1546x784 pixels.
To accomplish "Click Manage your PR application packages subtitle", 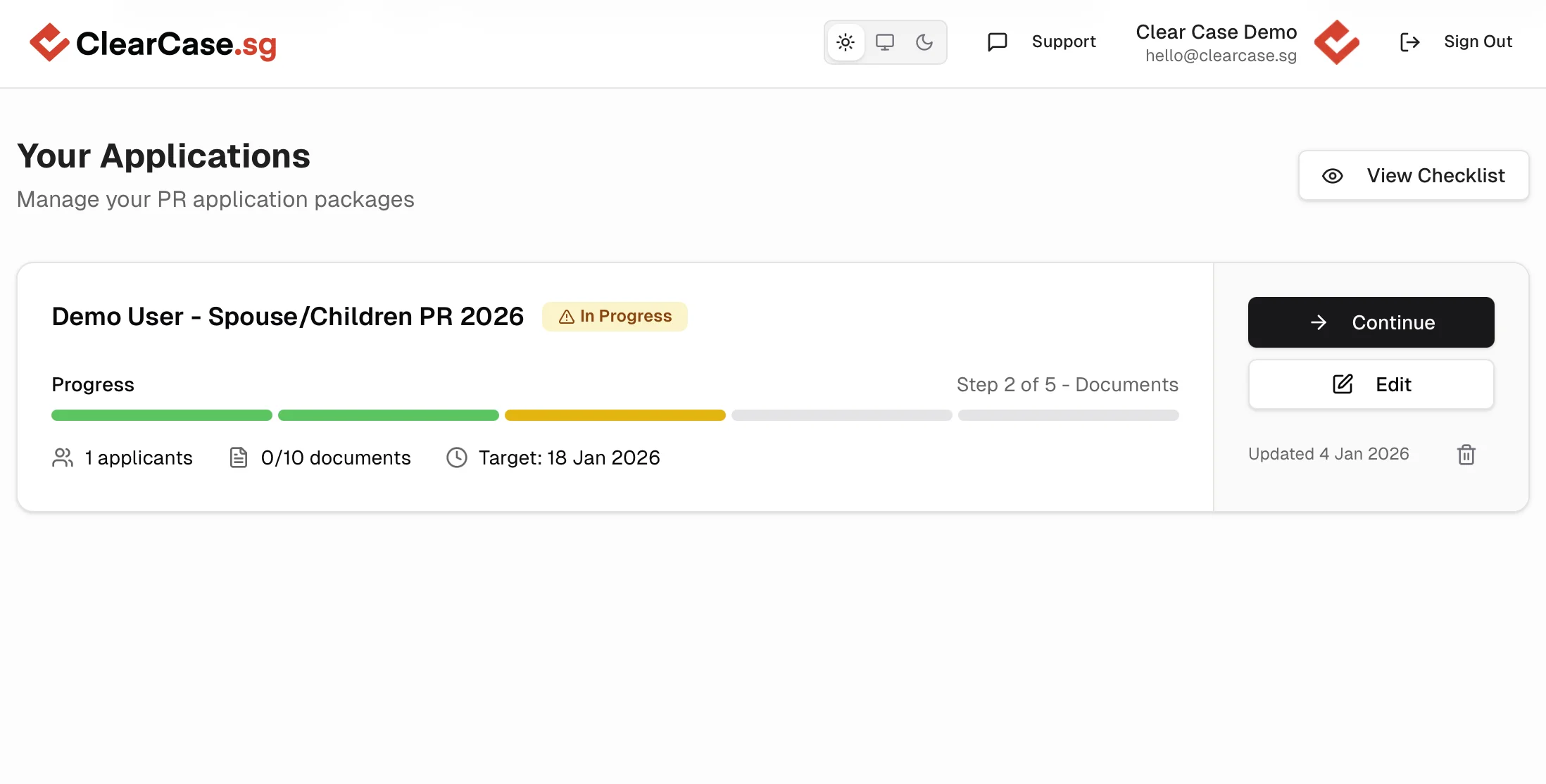I will tap(215, 200).
